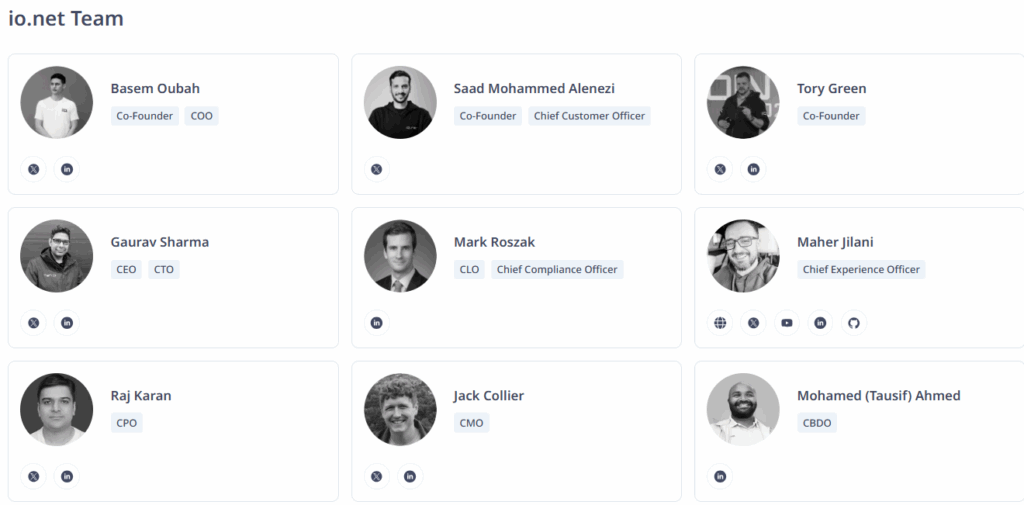Click Tory Green's profile photo
Screen dimensions: 1024x505
(743, 102)
